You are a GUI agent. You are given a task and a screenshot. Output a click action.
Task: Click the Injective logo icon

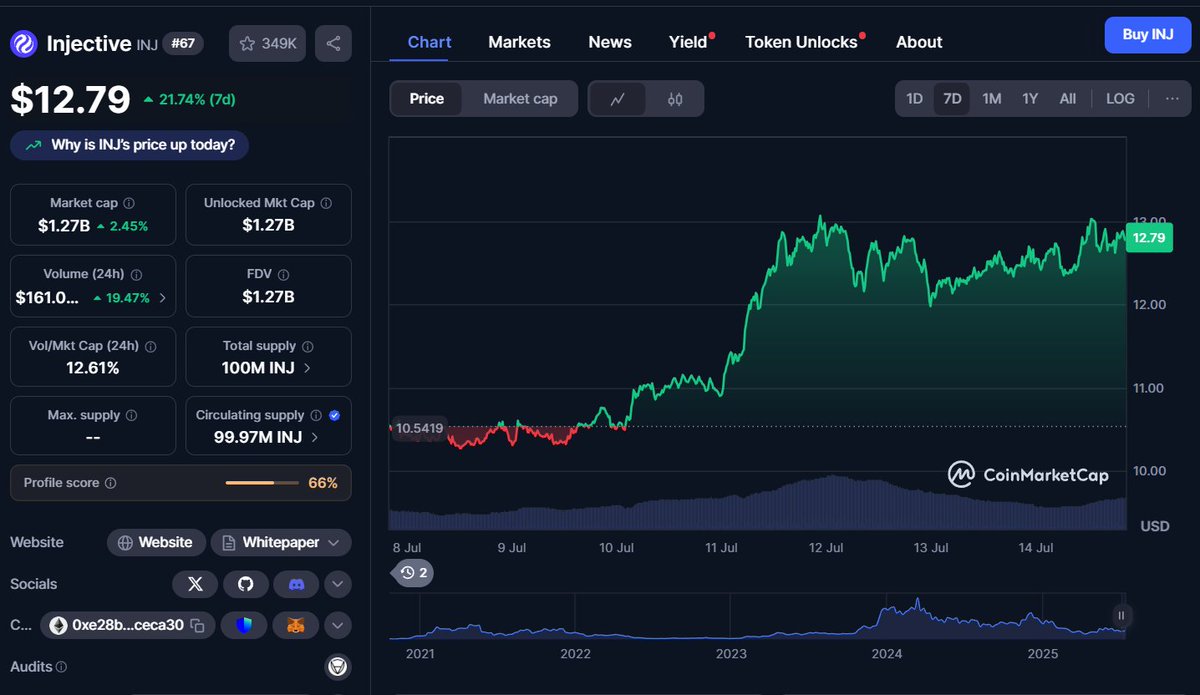[x=24, y=44]
